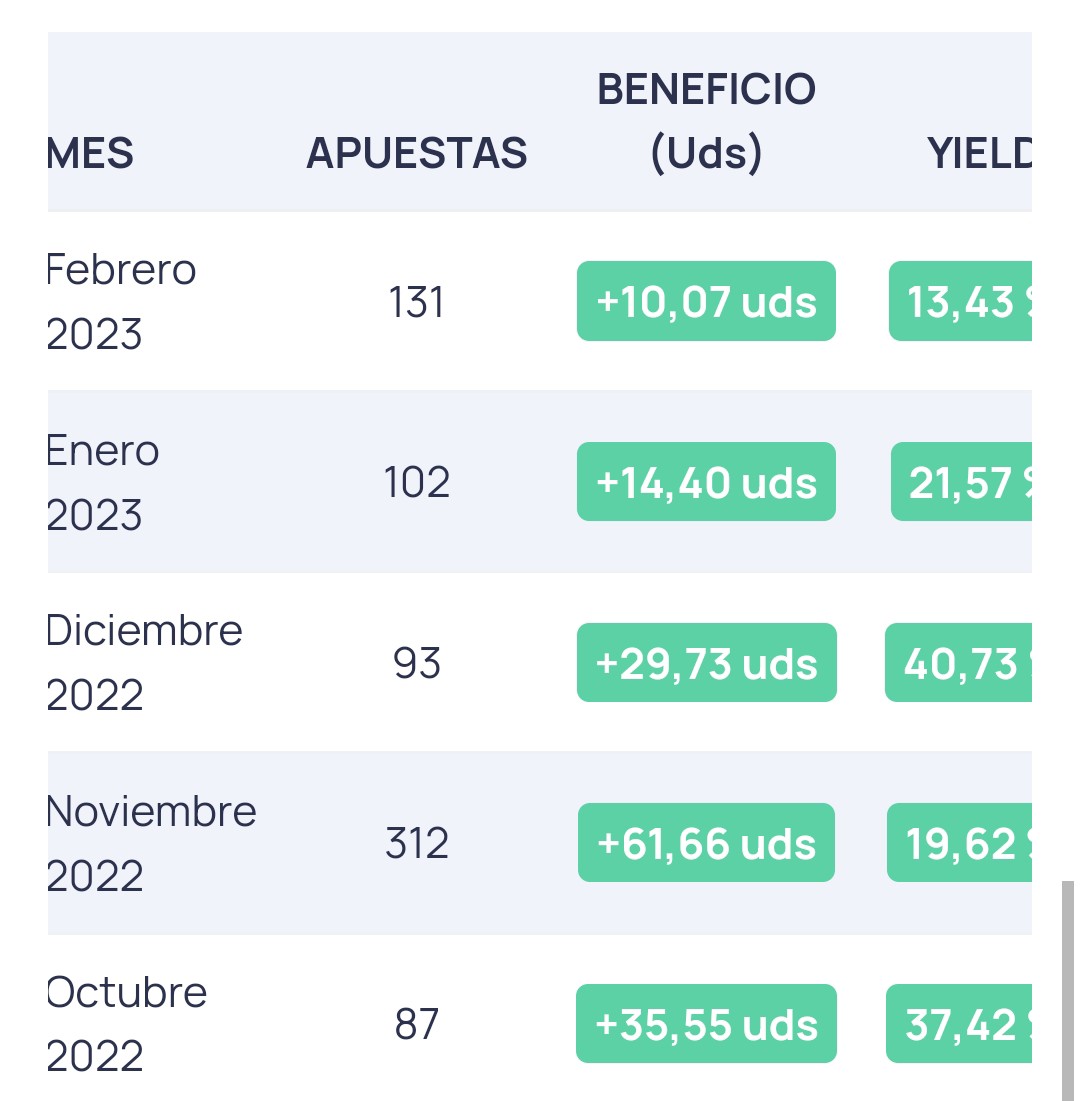The width and height of the screenshot is (1080, 1101).
Task: Click the YIELD column header
Action: point(980,153)
